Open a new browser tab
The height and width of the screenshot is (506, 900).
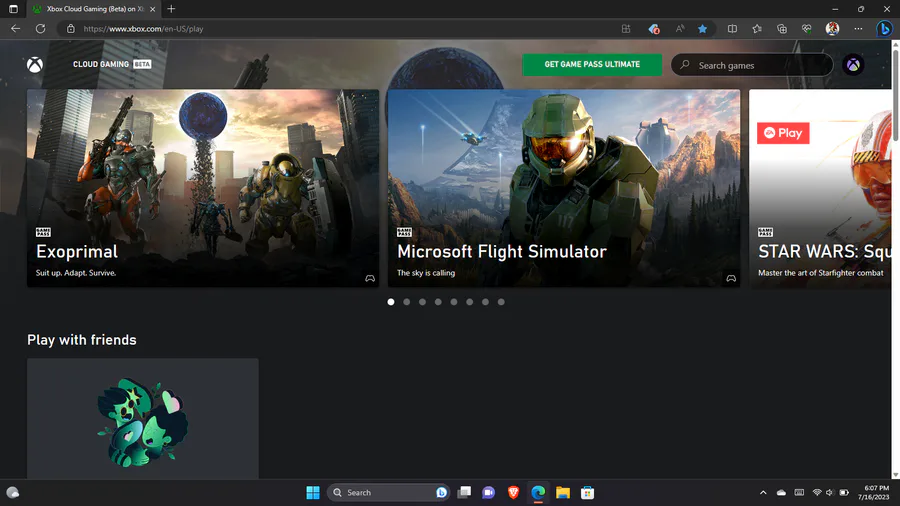[x=171, y=9]
